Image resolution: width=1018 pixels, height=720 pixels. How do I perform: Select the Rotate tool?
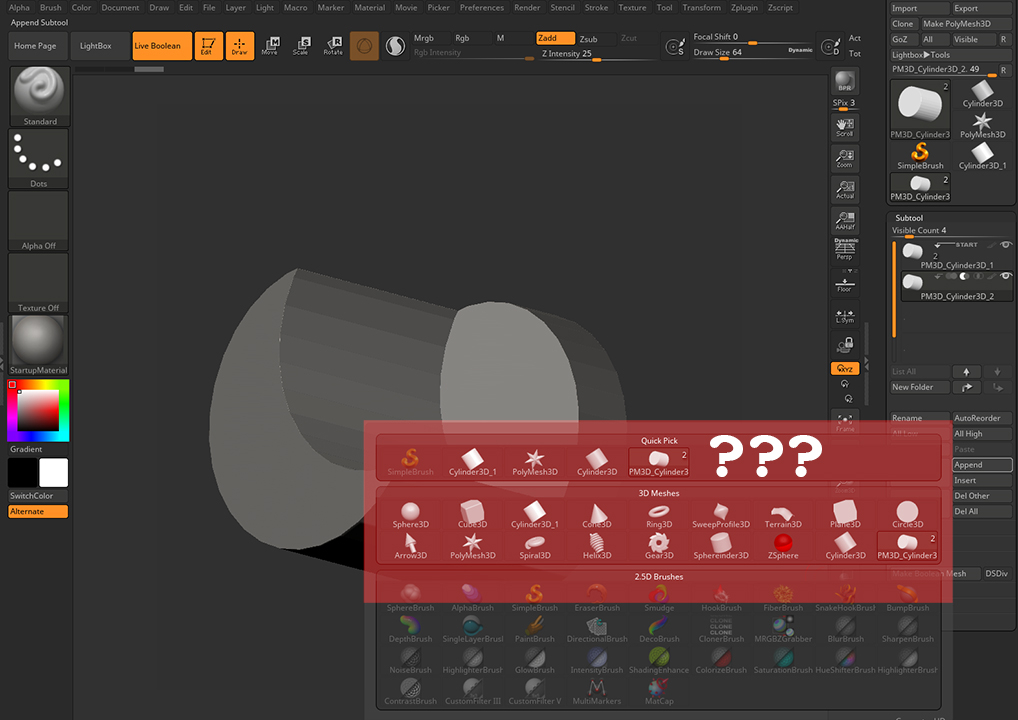click(x=333, y=45)
